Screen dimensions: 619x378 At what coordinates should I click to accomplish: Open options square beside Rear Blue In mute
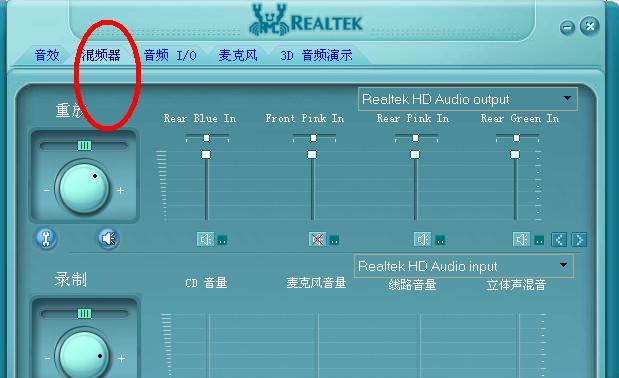tap(222, 240)
